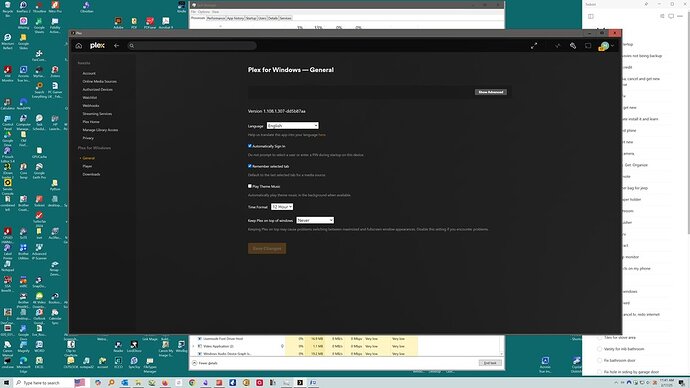Toggle Remember selected tab checkbox
This screenshot has height=388, width=690.
[x=250, y=166]
